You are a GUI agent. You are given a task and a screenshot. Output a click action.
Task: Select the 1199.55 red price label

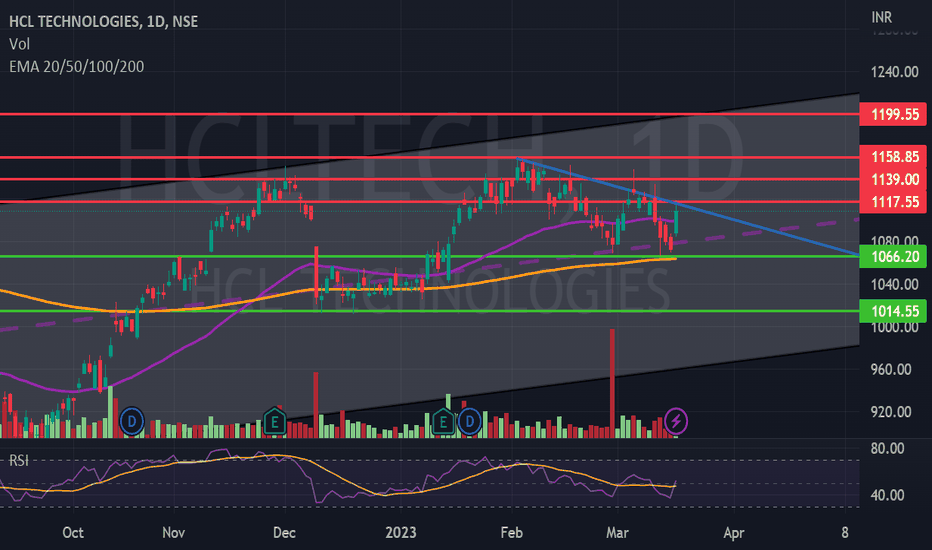(893, 114)
